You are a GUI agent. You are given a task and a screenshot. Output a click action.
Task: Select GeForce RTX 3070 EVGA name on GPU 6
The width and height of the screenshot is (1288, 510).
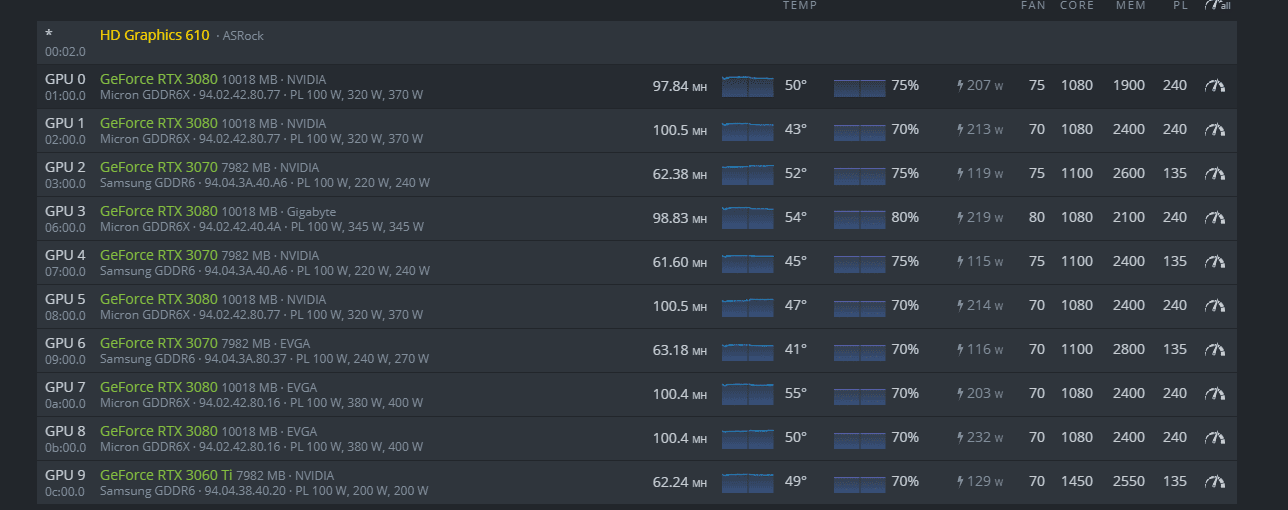(159, 343)
